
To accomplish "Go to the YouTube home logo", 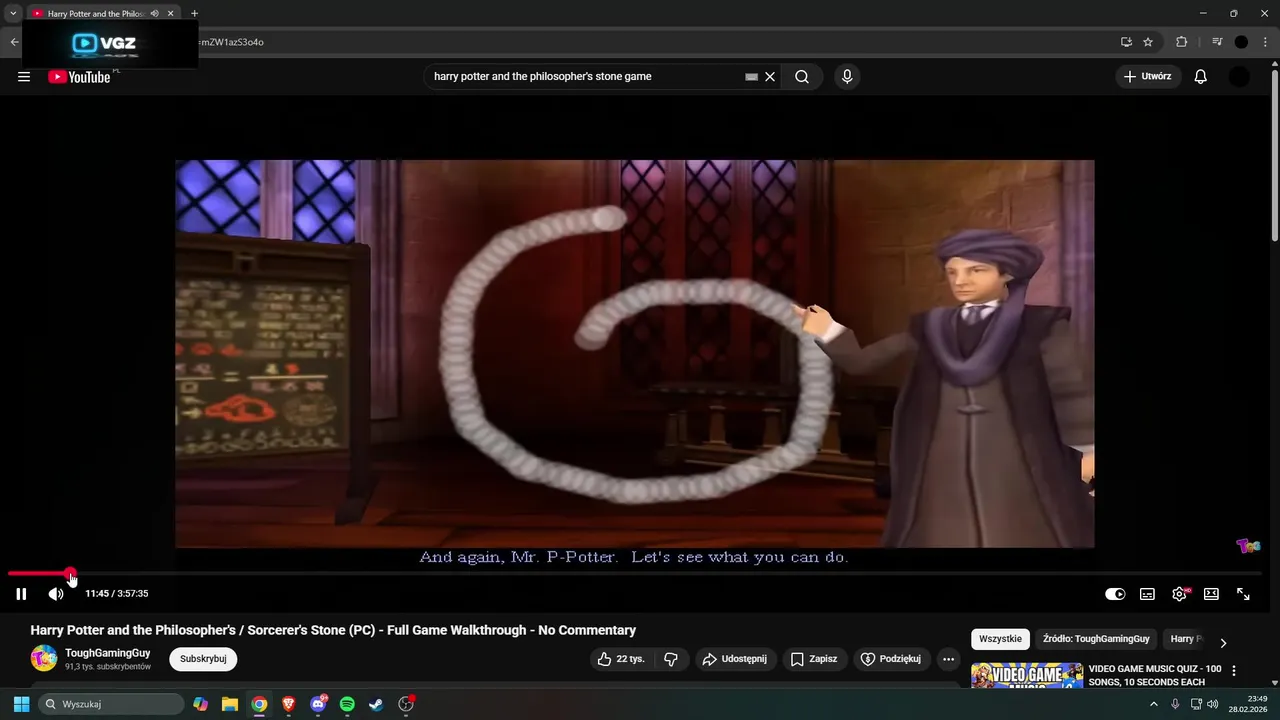I will [x=79, y=77].
